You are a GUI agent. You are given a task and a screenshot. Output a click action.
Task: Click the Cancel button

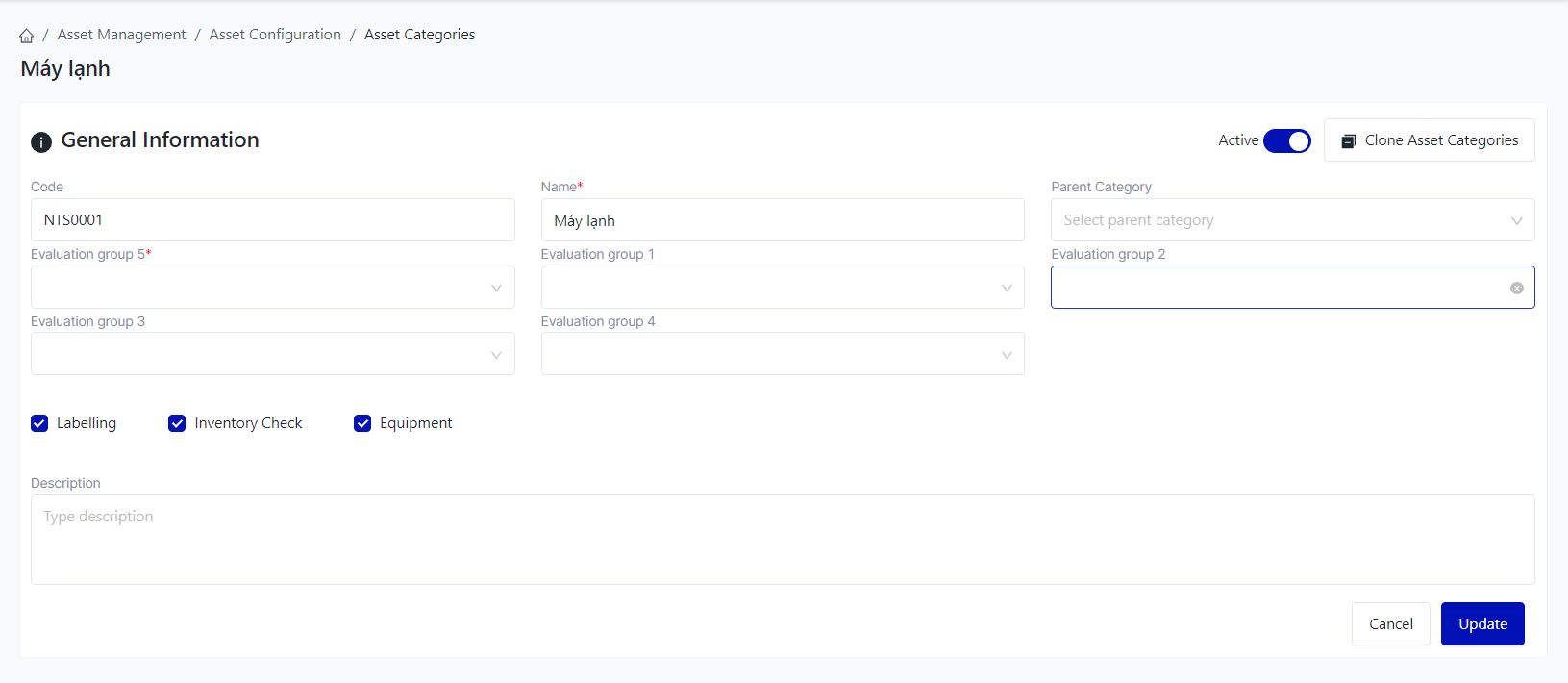coord(1390,623)
